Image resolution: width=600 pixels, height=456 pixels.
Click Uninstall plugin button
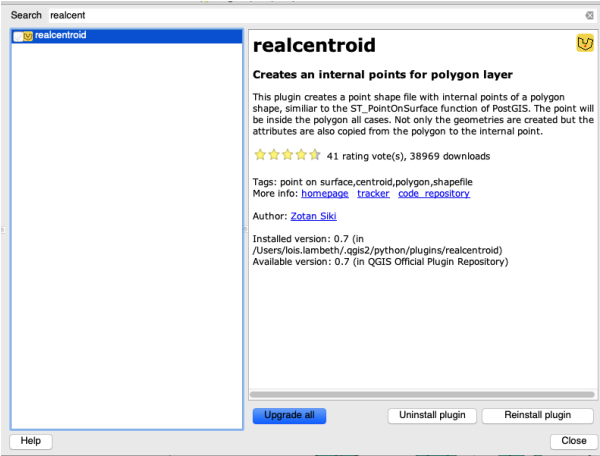(432, 415)
